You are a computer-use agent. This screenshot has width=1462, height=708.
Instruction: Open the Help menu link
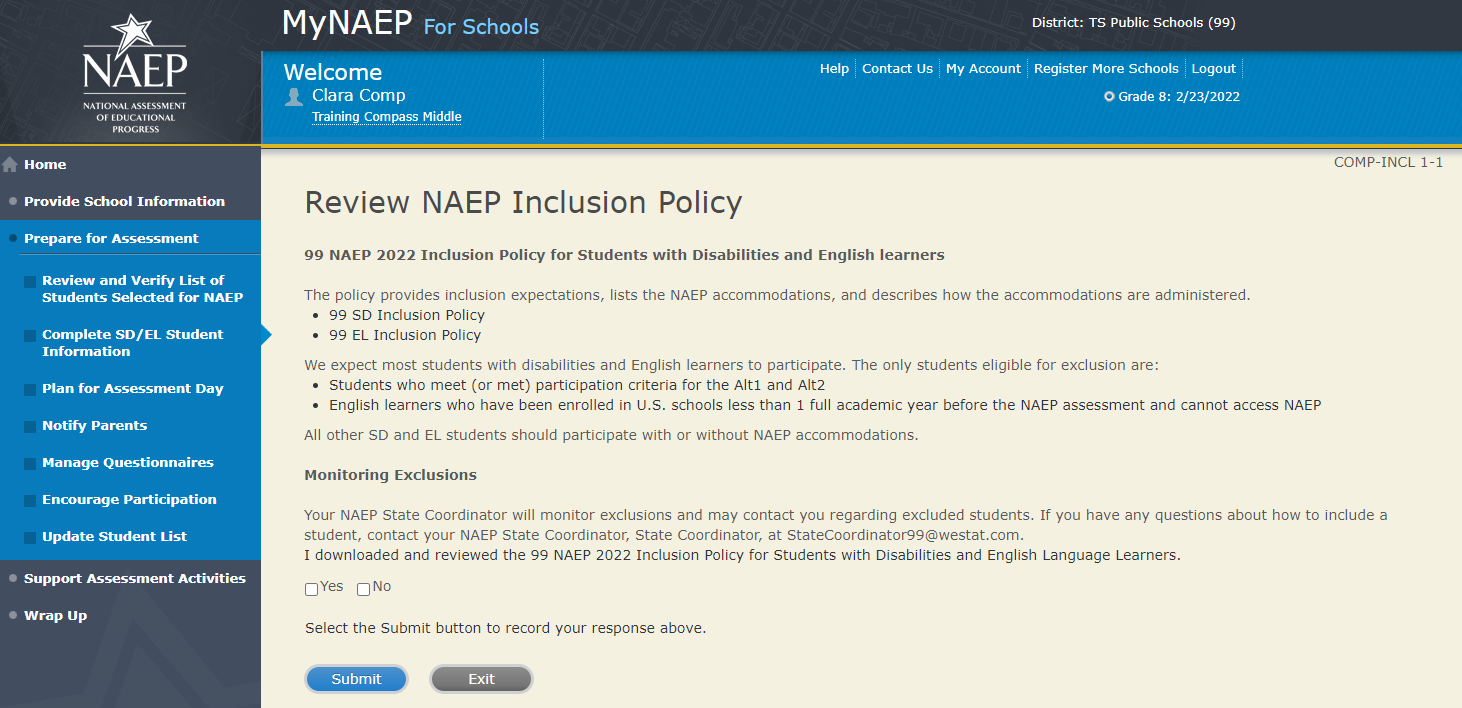(x=834, y=69)
